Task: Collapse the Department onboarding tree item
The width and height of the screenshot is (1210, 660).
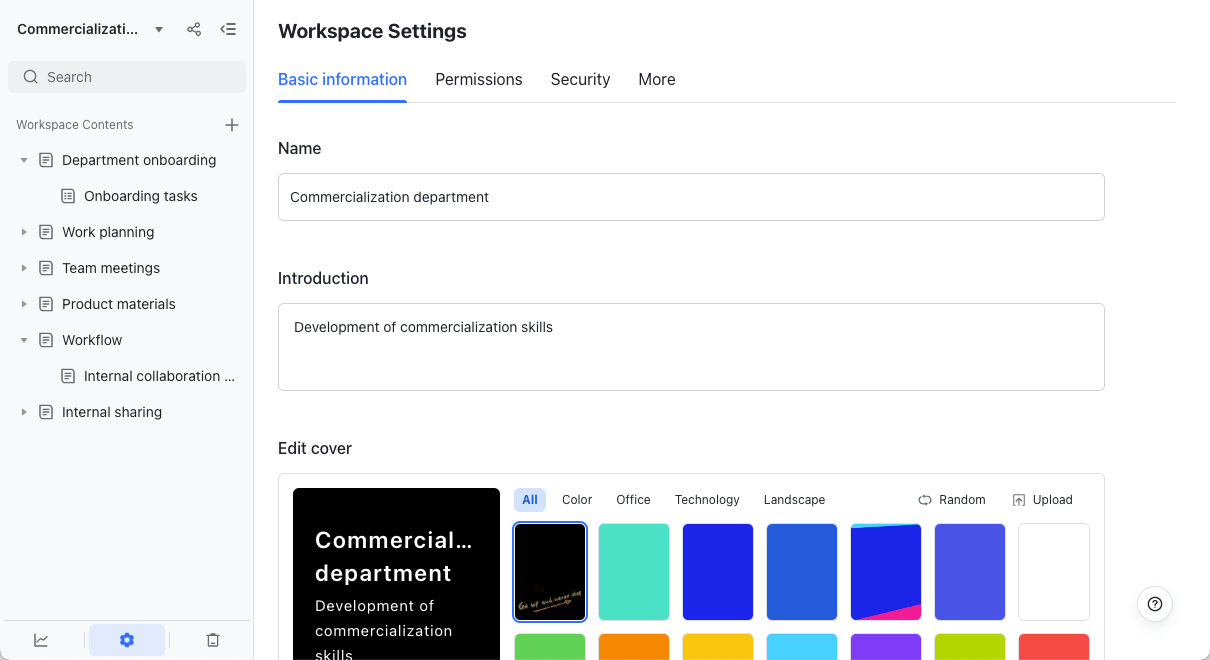Action: point(24,160)
